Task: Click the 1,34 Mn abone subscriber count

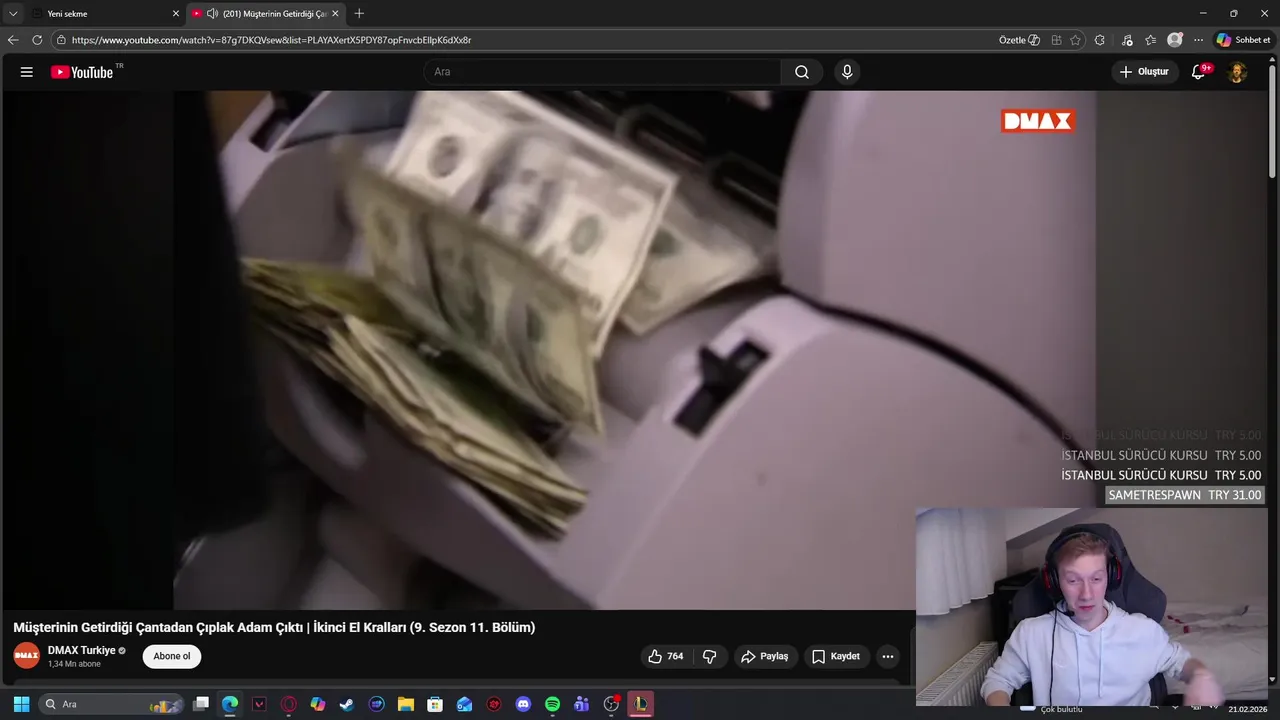Action: pos(75,664)
